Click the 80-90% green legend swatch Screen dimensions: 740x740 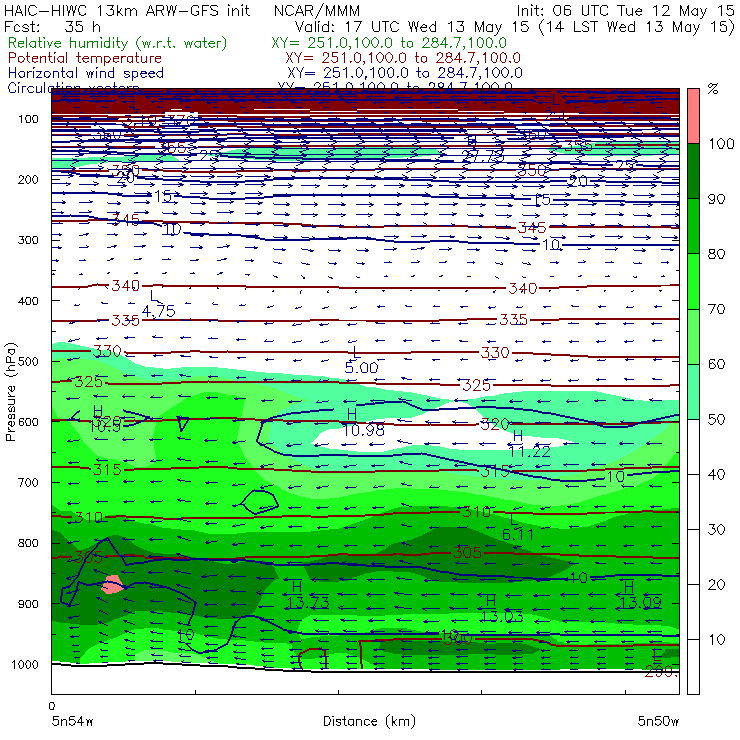pos(693,226)
